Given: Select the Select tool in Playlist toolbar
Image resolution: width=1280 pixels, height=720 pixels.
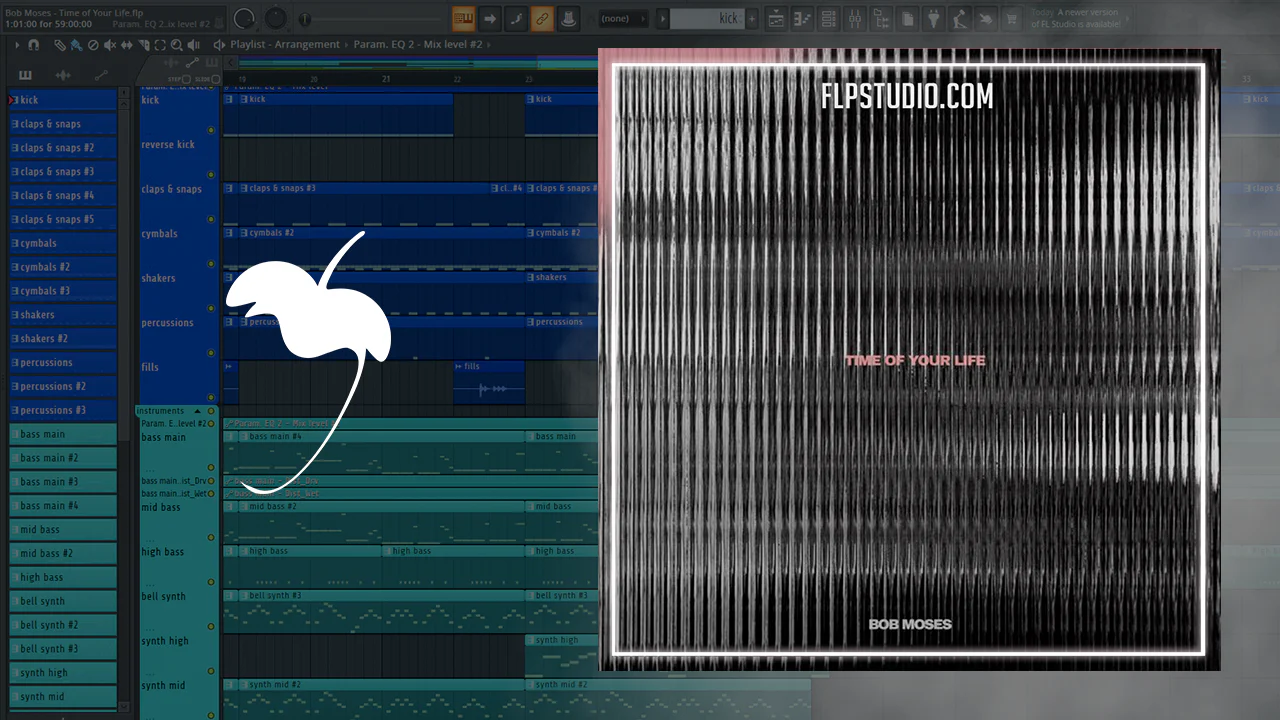Looking at the screenshot, I should [160, 45].
